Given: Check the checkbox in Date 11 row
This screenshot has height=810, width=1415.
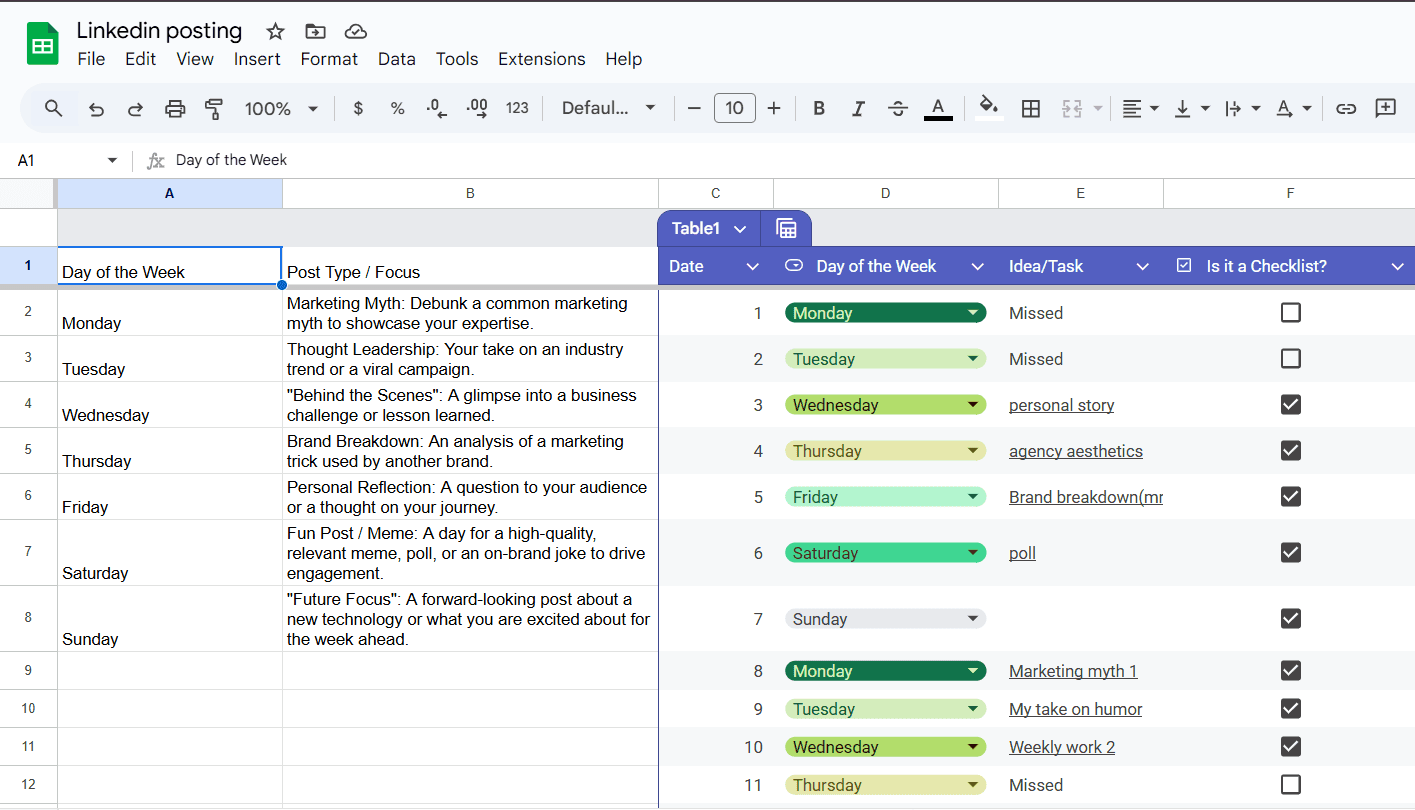Looking at the screenshot, I should click(x=1291, y=785).
